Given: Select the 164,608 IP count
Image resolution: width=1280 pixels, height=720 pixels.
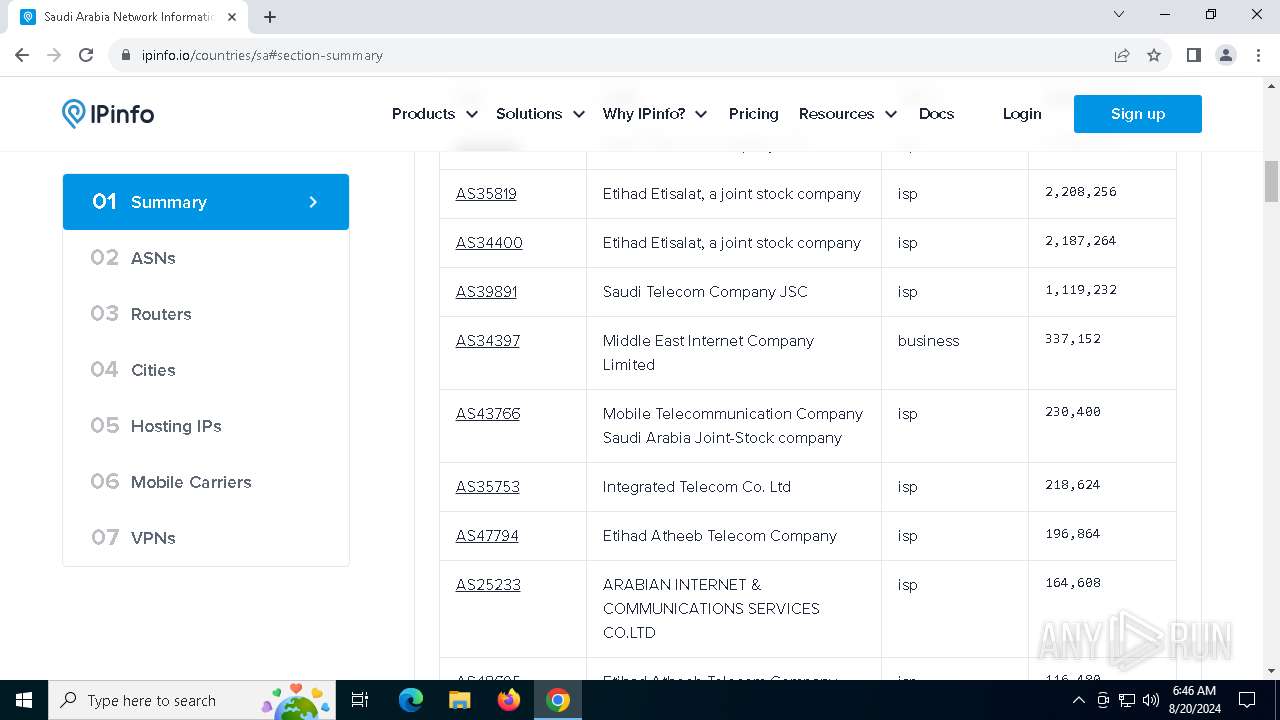Looking at the screenshot, I should click(1073, 583).
